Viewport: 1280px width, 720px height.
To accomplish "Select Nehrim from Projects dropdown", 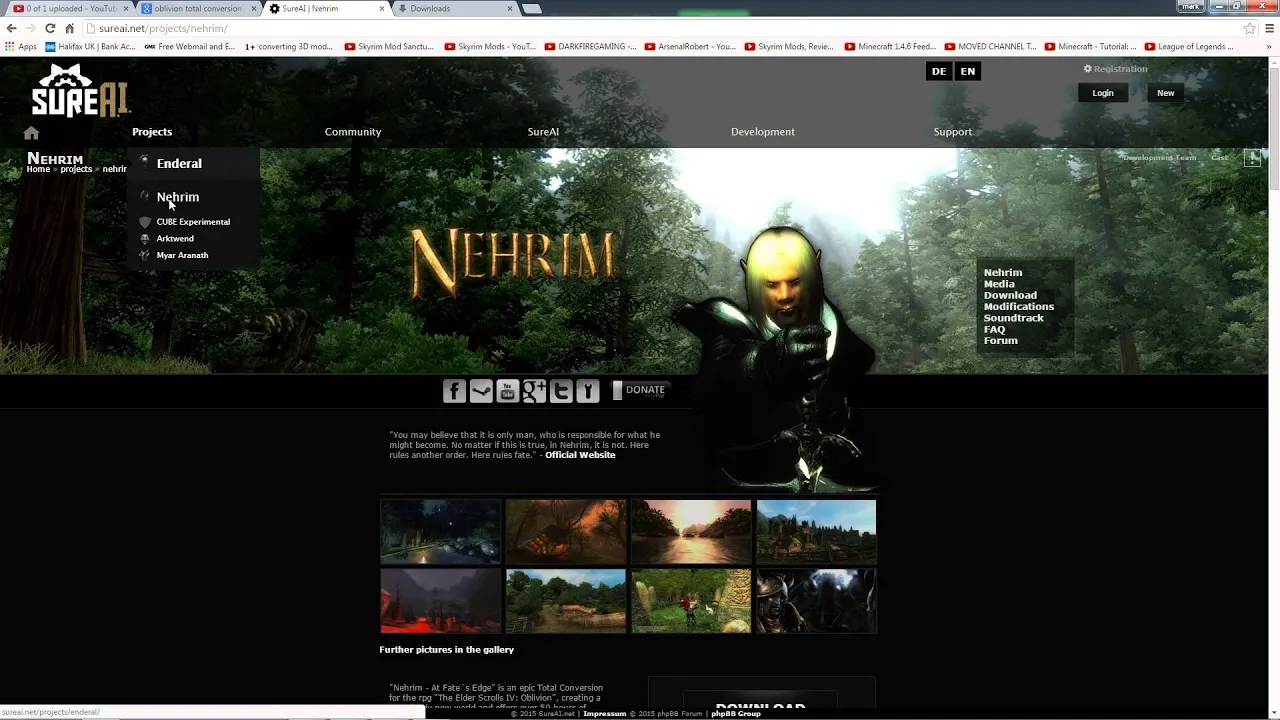I will click(178, 197).
